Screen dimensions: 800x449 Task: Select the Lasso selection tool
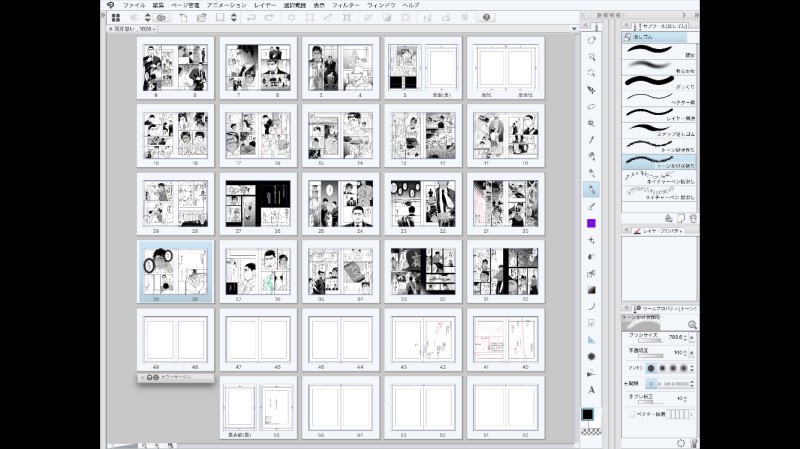tap(591, 107)
